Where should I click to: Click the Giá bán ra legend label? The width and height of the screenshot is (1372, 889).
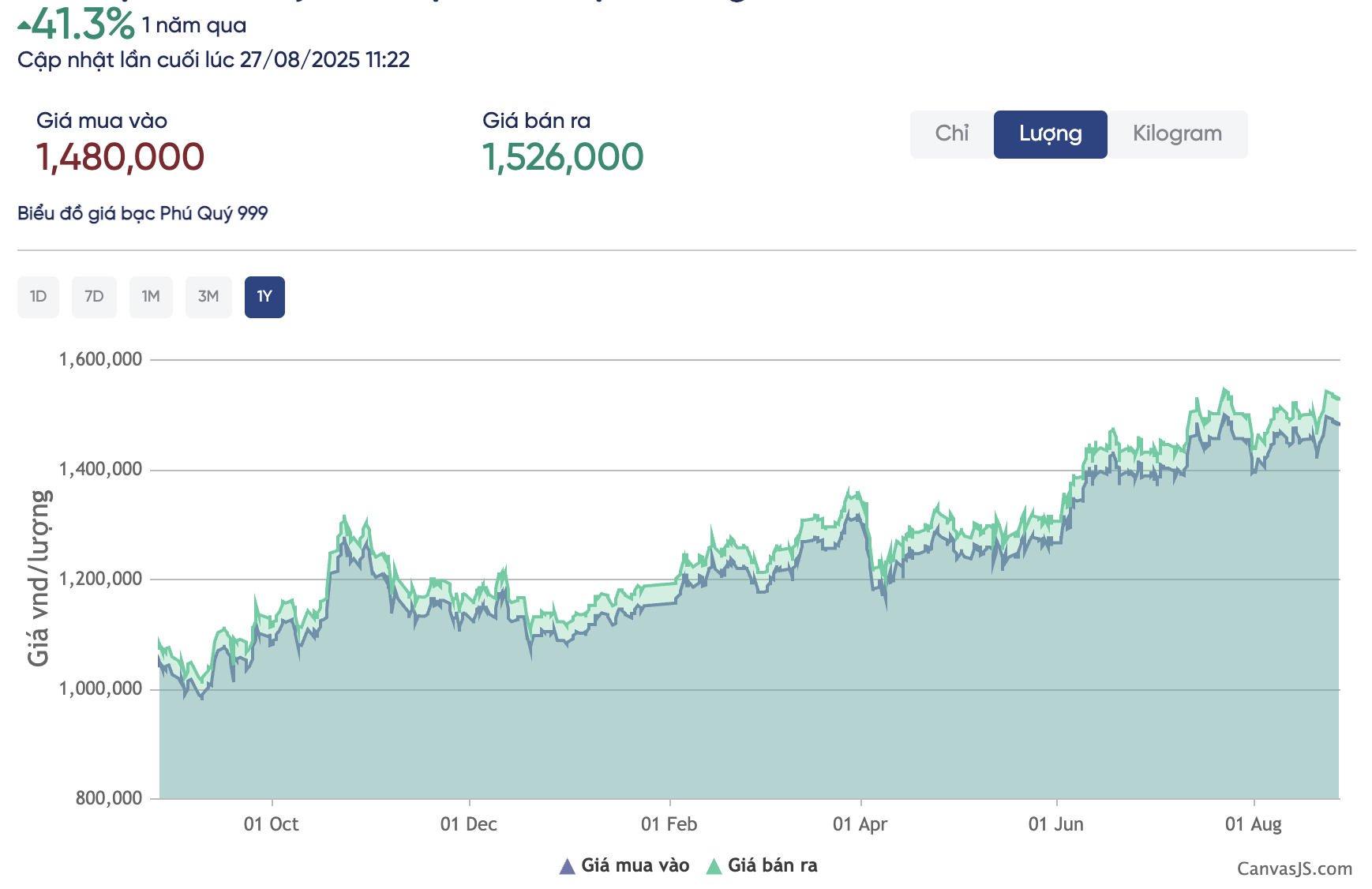tap(772, 865)
